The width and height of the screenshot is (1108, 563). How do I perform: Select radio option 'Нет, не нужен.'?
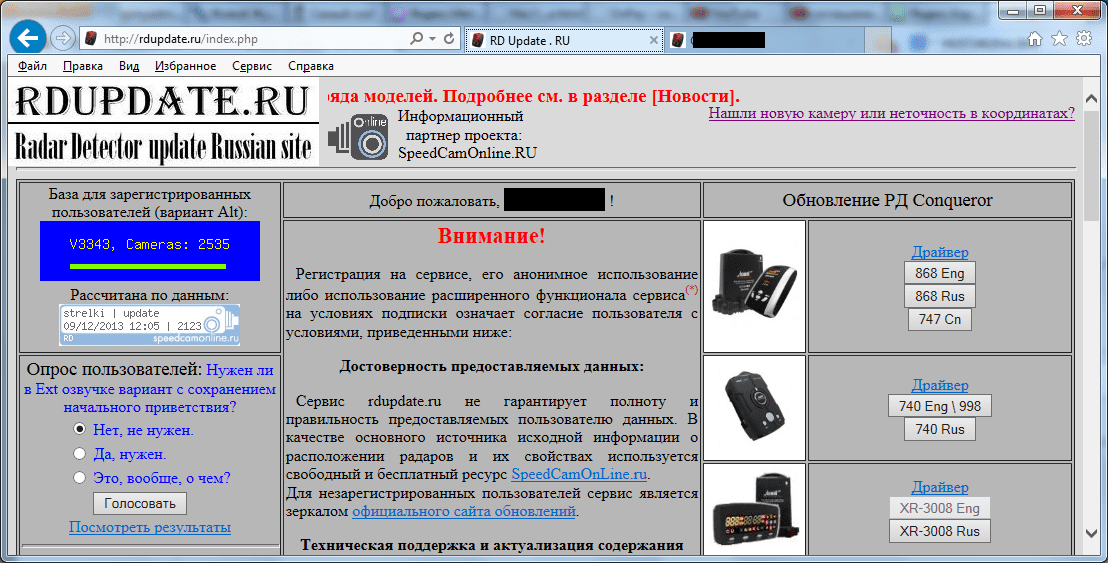79,429
